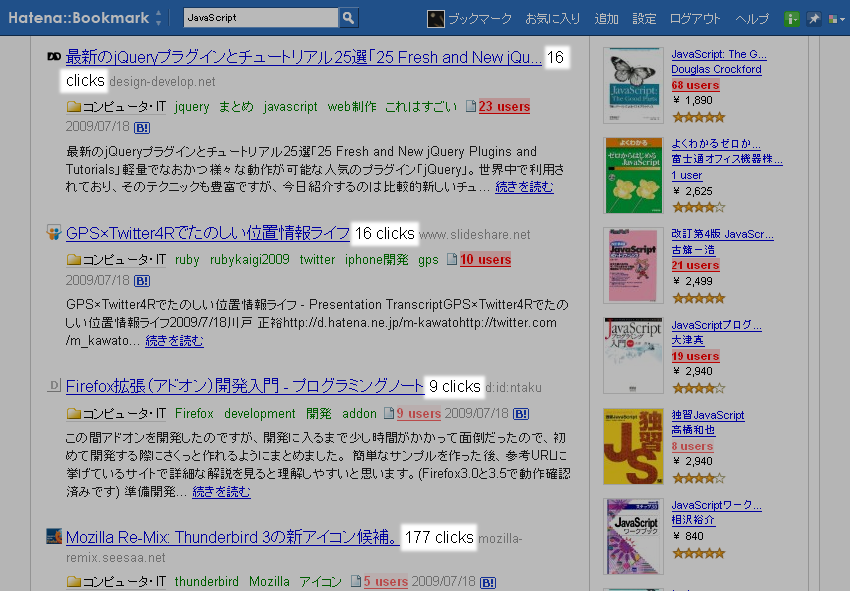Click the 10 users count link
This screenshot has height=591, width=850.
[x=485, y=260]
